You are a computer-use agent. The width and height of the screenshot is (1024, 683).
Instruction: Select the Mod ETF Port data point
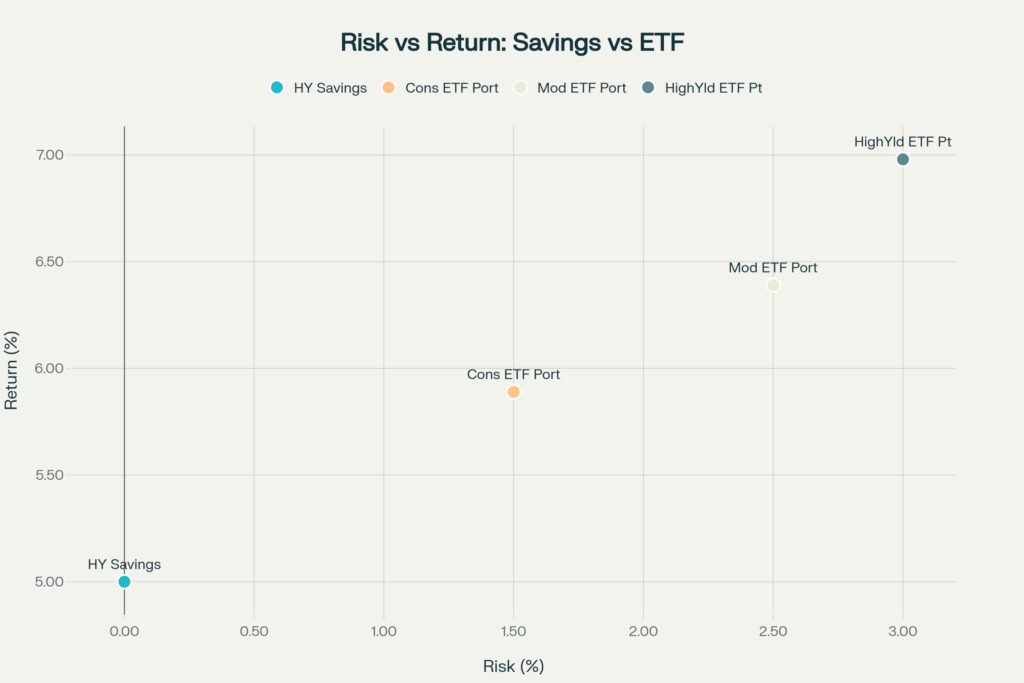773,285
